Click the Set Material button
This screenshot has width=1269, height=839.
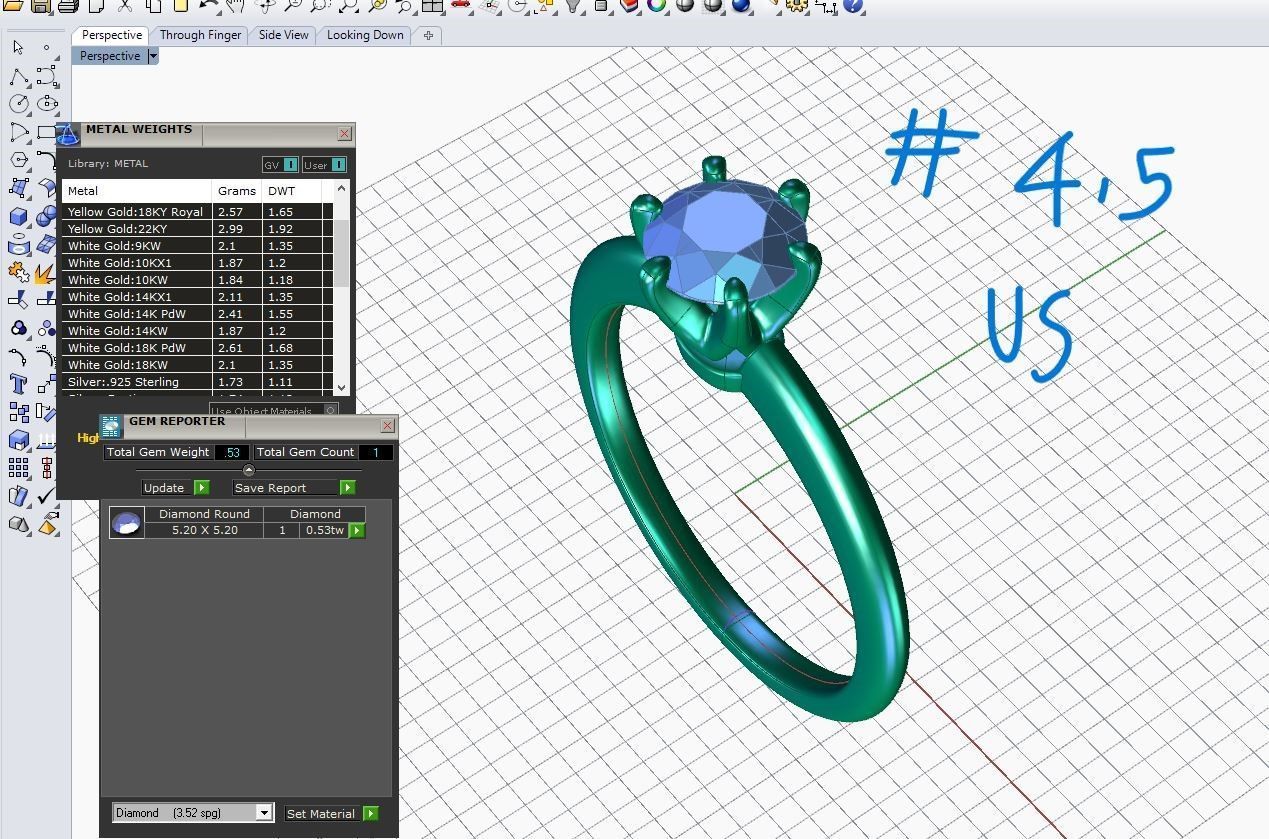323,814
